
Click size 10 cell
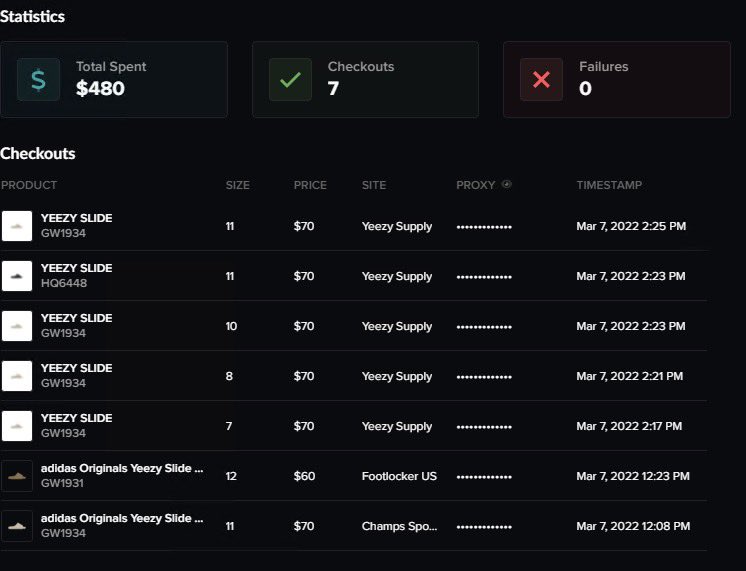[x=231, y=326]
